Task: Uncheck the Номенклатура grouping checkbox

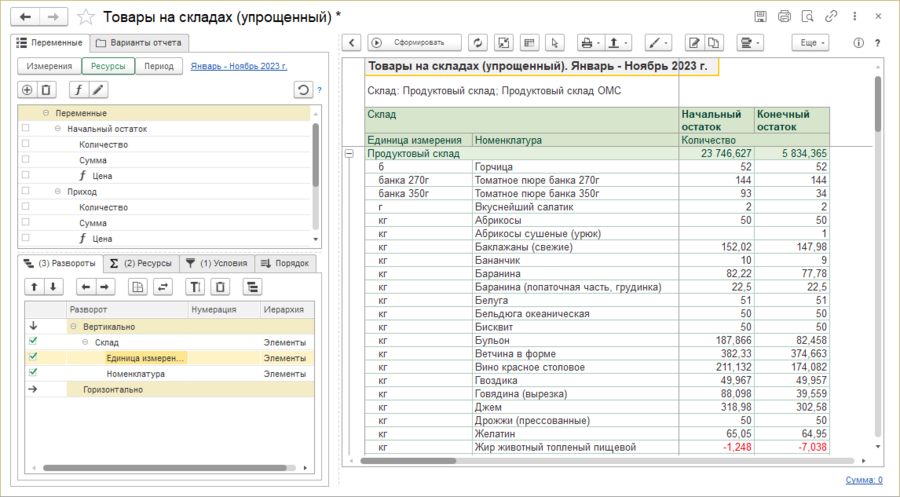Action: [x=33, y=373]
